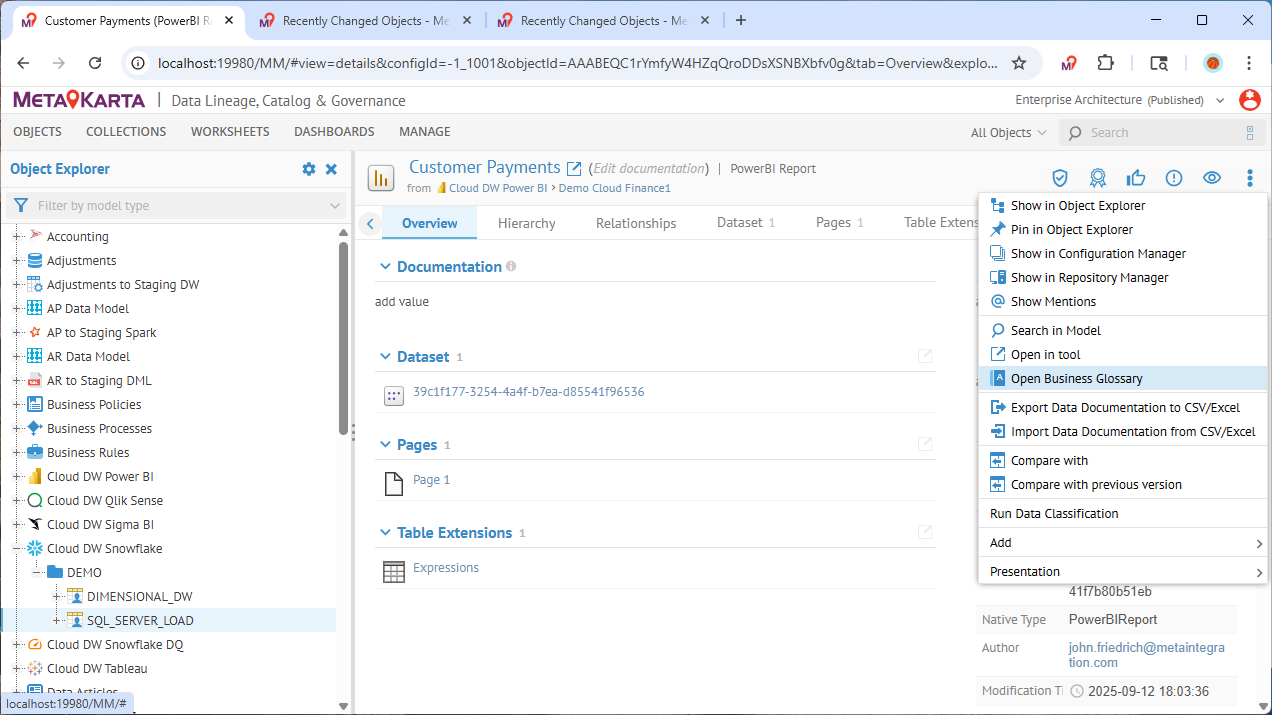Viewport: 1272px width, 715px height.
Task: Click the endorse award ribbon icon
Action: coord(1098,178)
